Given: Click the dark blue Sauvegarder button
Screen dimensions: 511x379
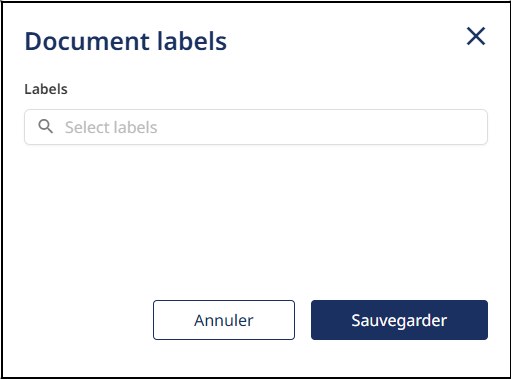Looking at the screenshot, I should 399,320.
